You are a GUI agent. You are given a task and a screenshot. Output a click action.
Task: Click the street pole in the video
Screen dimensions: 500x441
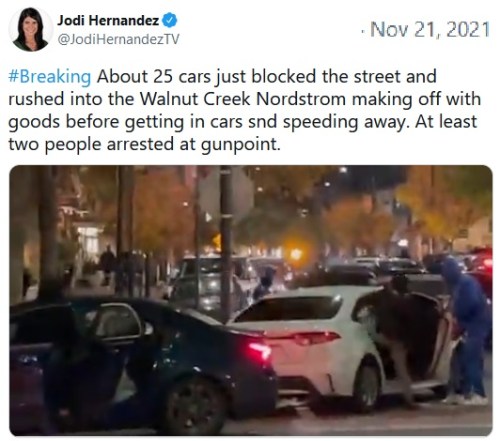(226, 243)
